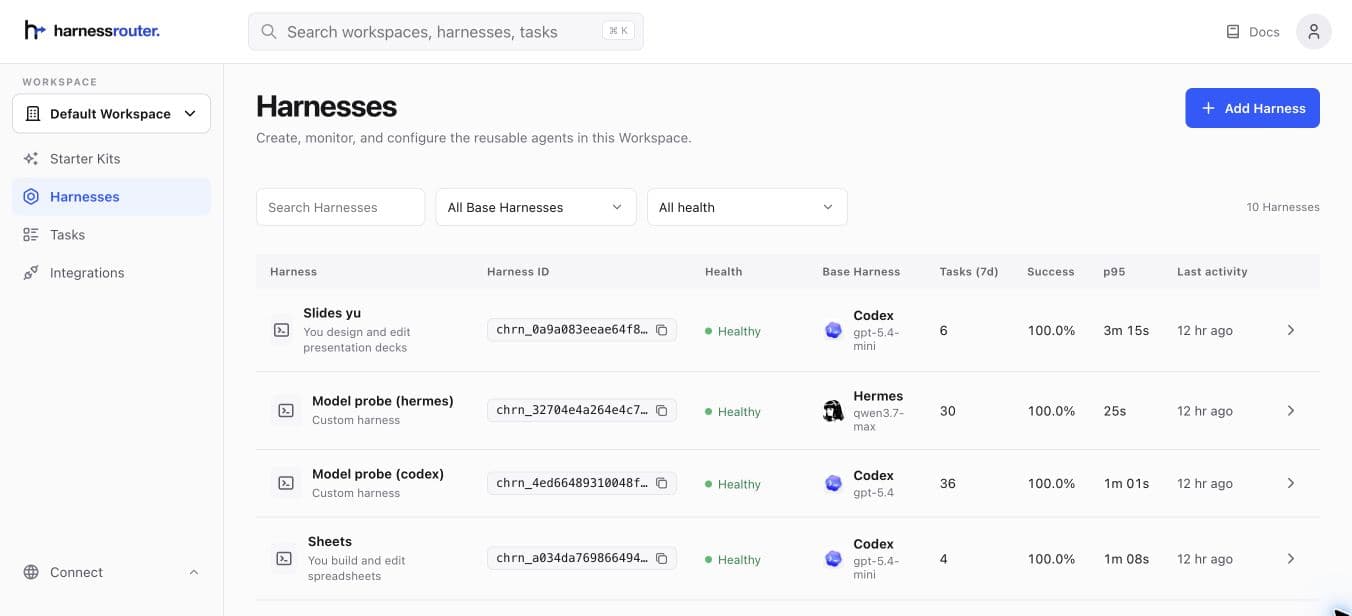Expand the Connect section chevron
The height and width of the screenshot is (616, 1352).
[194, 573]
